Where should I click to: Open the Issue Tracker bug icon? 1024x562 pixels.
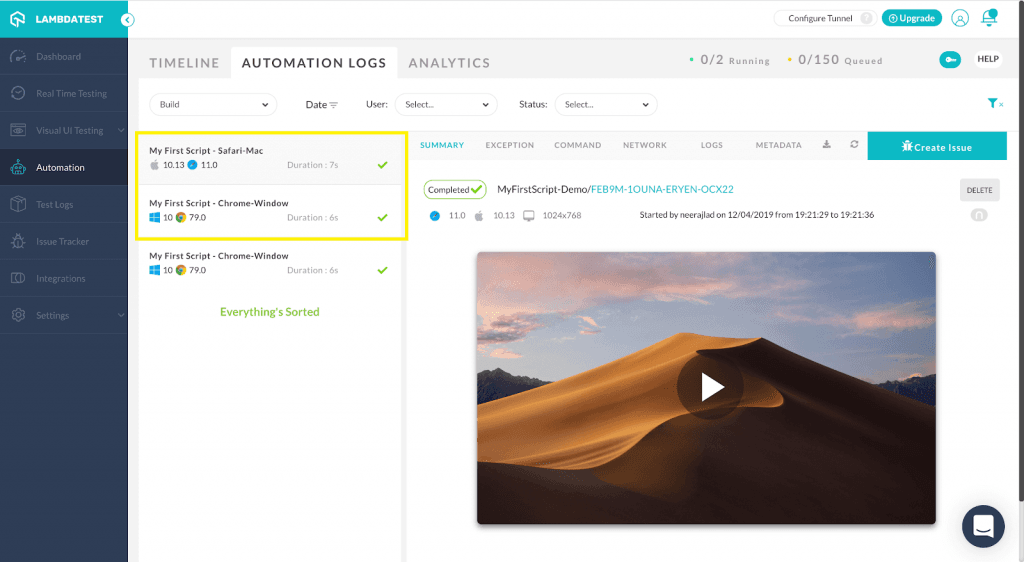coord(17,241)
